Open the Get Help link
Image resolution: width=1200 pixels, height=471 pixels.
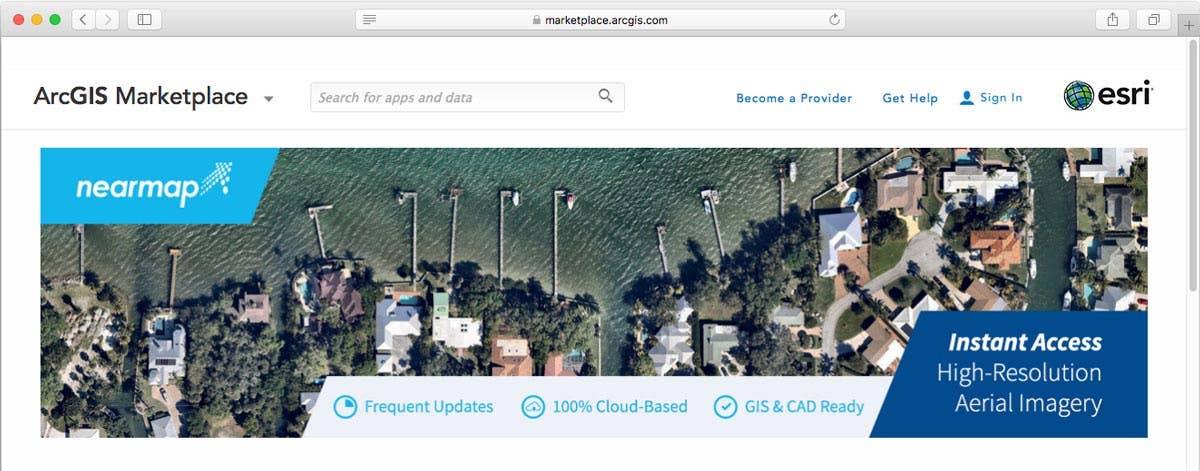pos(910,98)
